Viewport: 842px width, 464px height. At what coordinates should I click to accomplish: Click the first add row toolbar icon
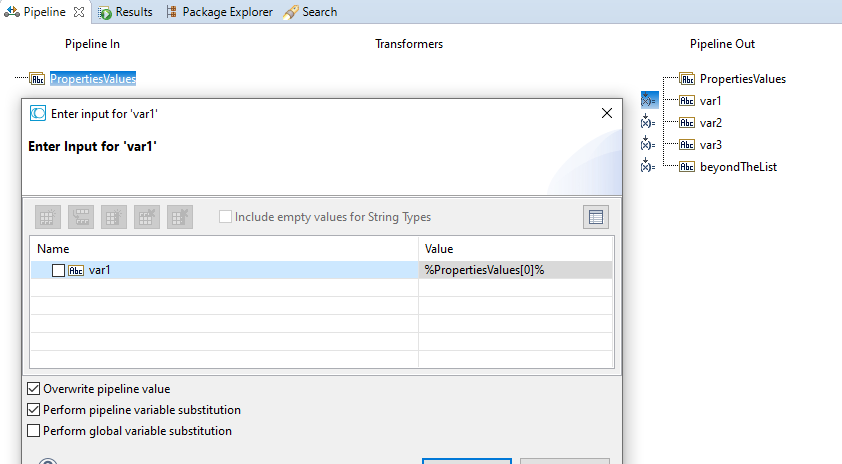48,218
